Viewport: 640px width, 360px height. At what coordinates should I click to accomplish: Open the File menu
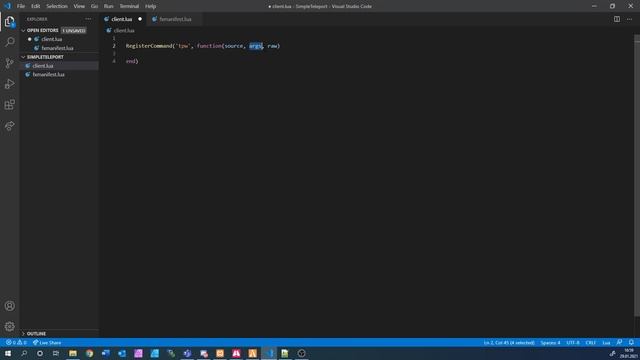21,6
